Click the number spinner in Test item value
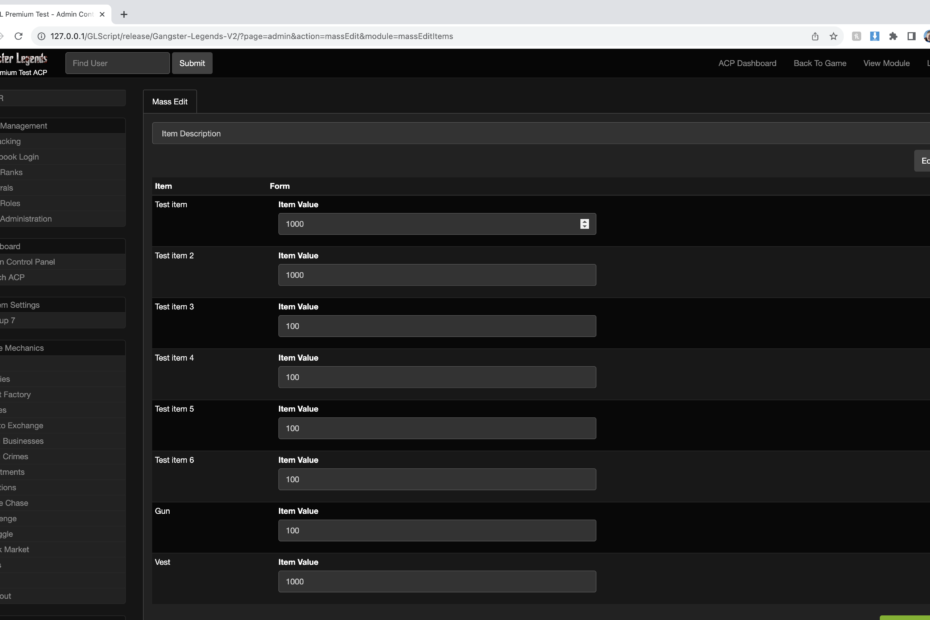This screenshot has width=930, height=620. coord(584,224)
